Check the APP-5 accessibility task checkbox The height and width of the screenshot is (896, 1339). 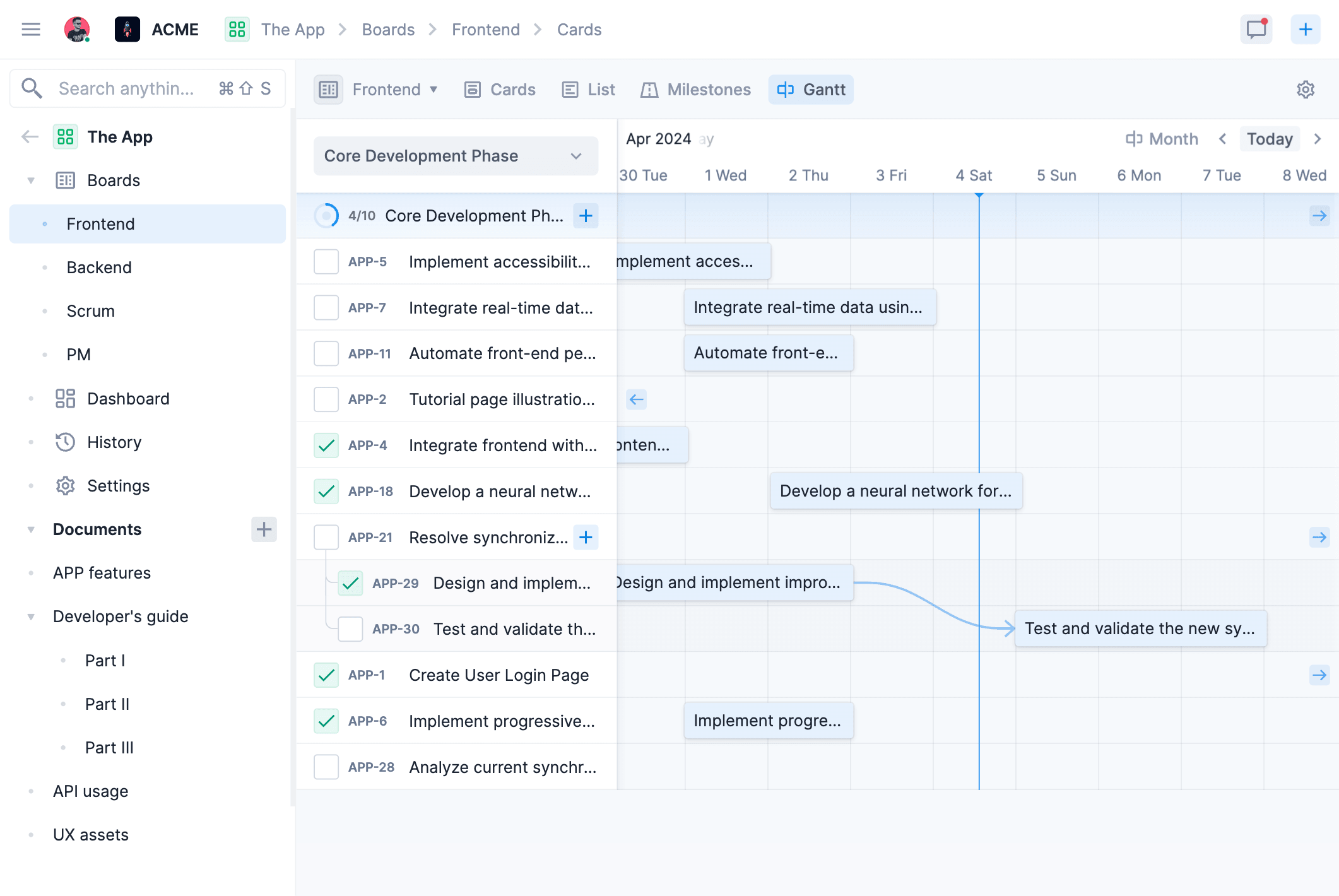pyautogui.click(x=326, y=261)
